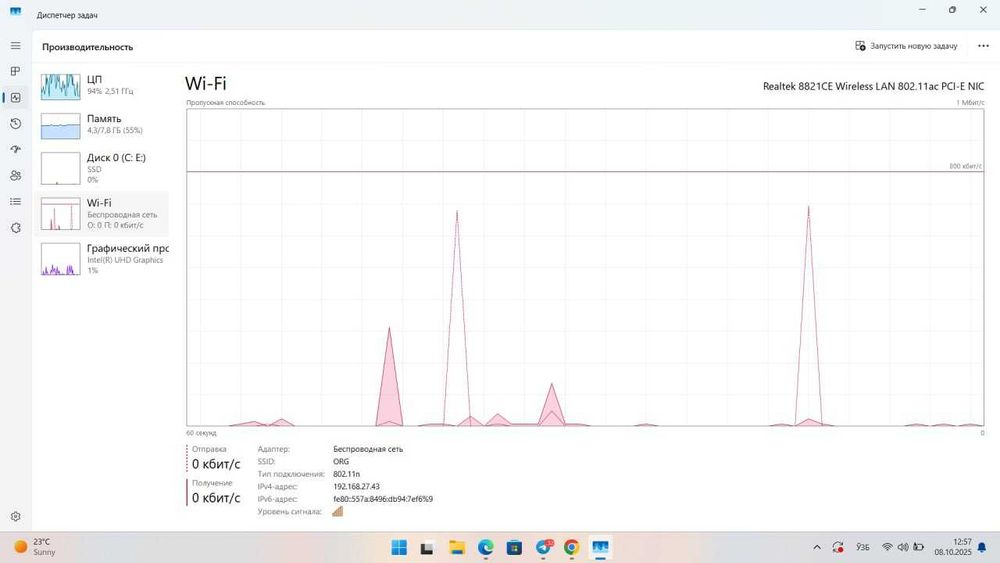The width and height of the screenshot is (1000, 563).
Task: Open Google Chrome from the taskbar
Action: pyautogui.click(x=571, y=548)
